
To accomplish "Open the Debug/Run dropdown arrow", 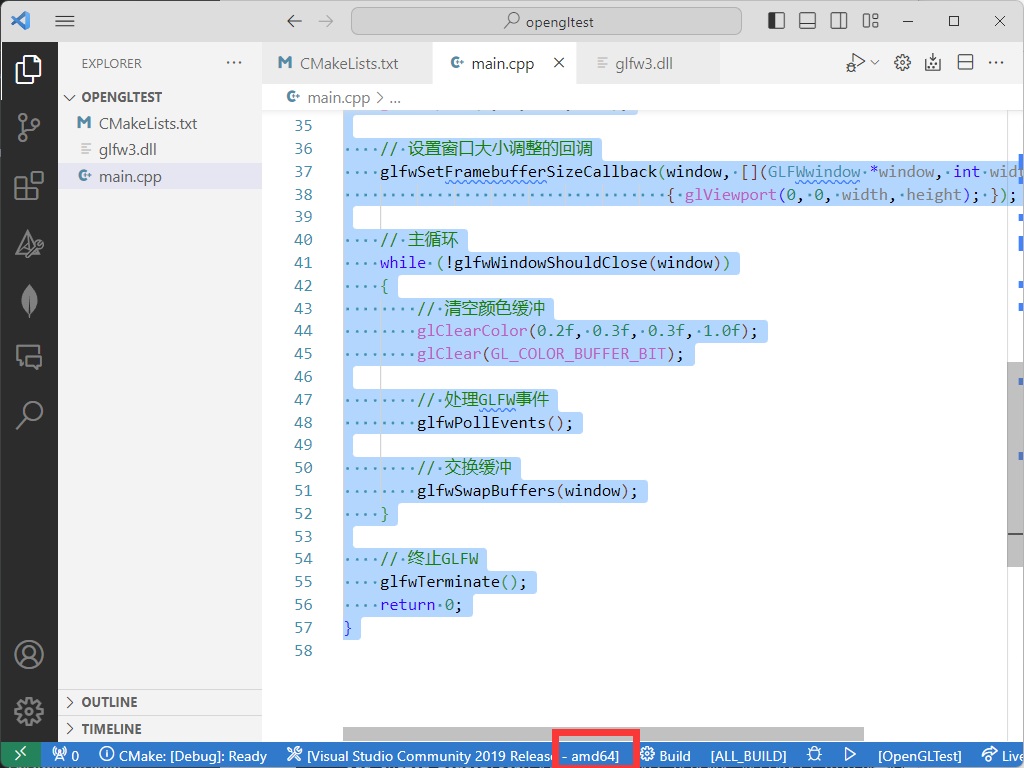I will (x=875, y=63).
